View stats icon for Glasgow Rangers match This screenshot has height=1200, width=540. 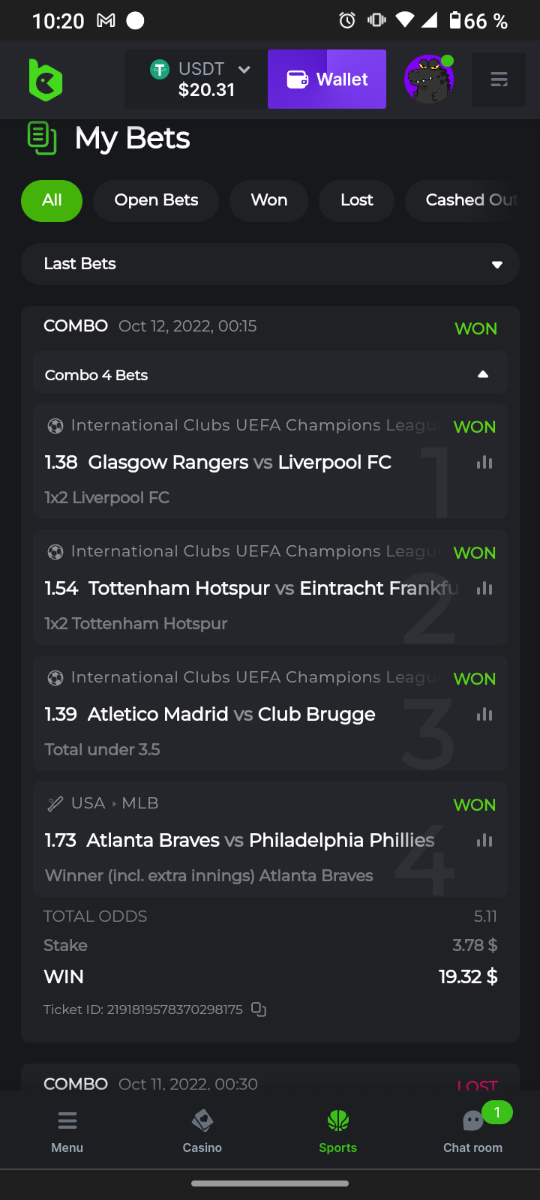pyautogui.click(x=485, y=462)
